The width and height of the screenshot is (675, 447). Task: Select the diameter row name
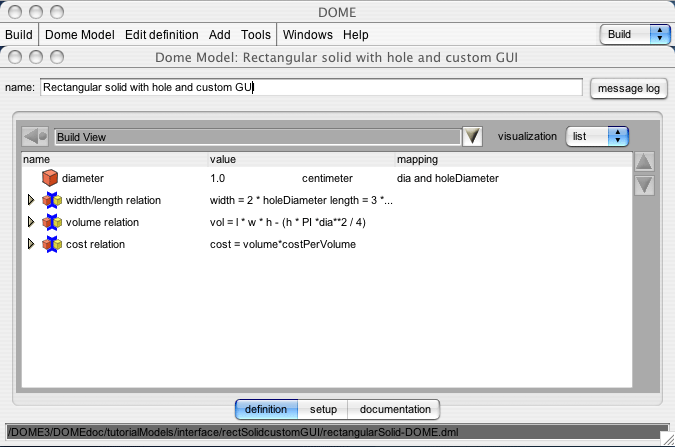[x=83, y=178]
